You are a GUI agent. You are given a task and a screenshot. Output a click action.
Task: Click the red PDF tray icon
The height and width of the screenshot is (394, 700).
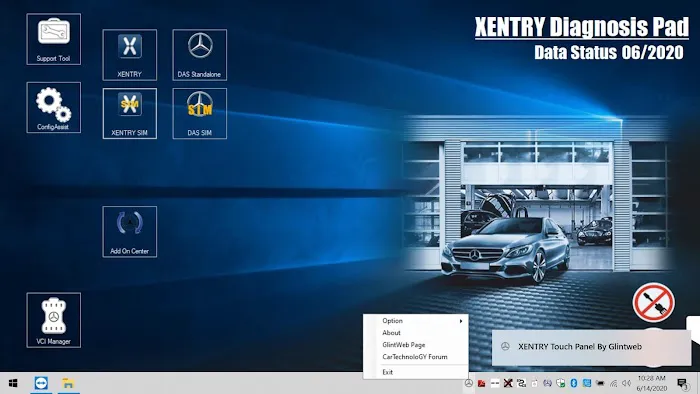[481, 383]
